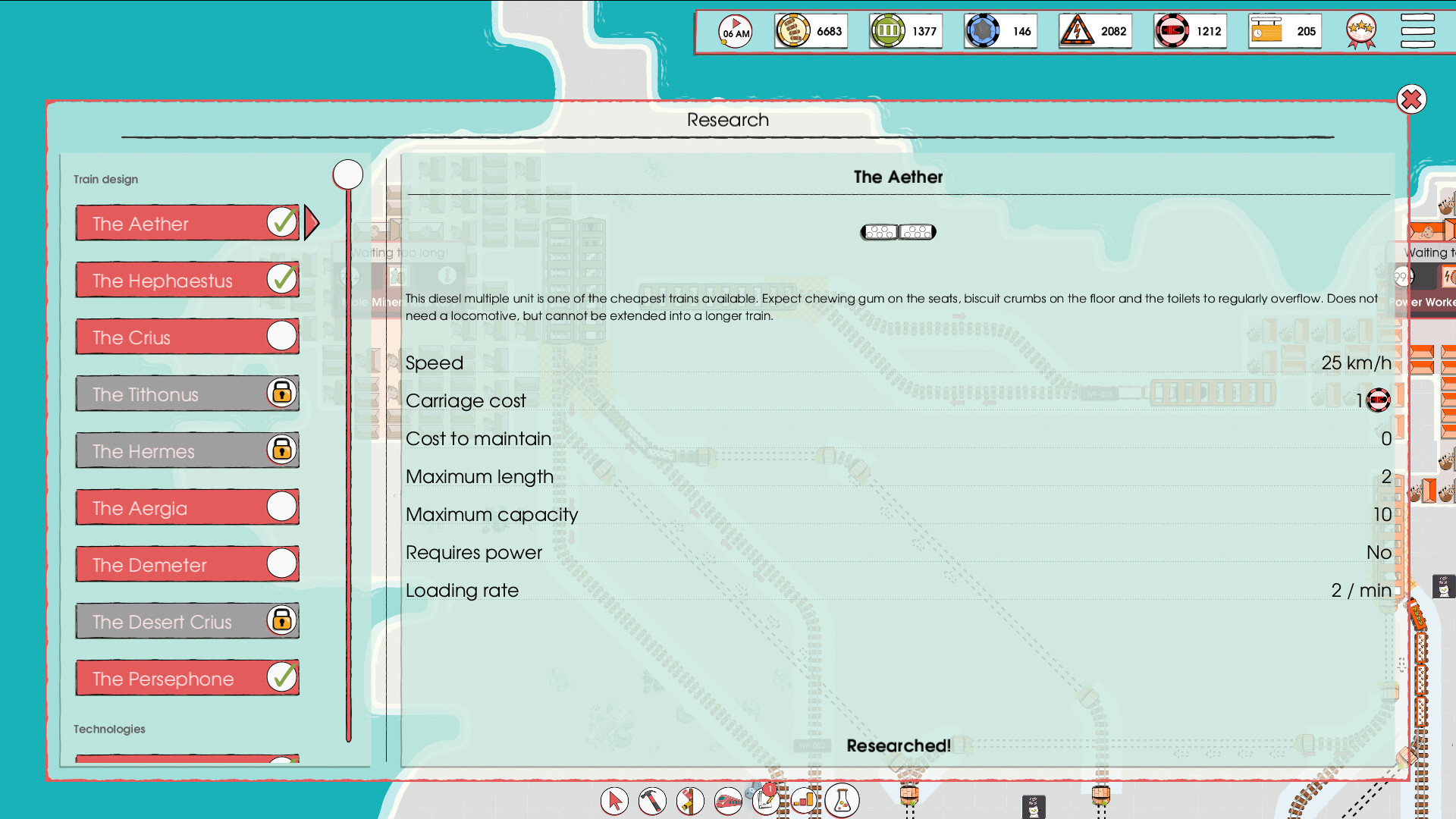This screenshot has width=1456, height=819.
Task: Select the railway signal tool
Action: click(690, 801)
